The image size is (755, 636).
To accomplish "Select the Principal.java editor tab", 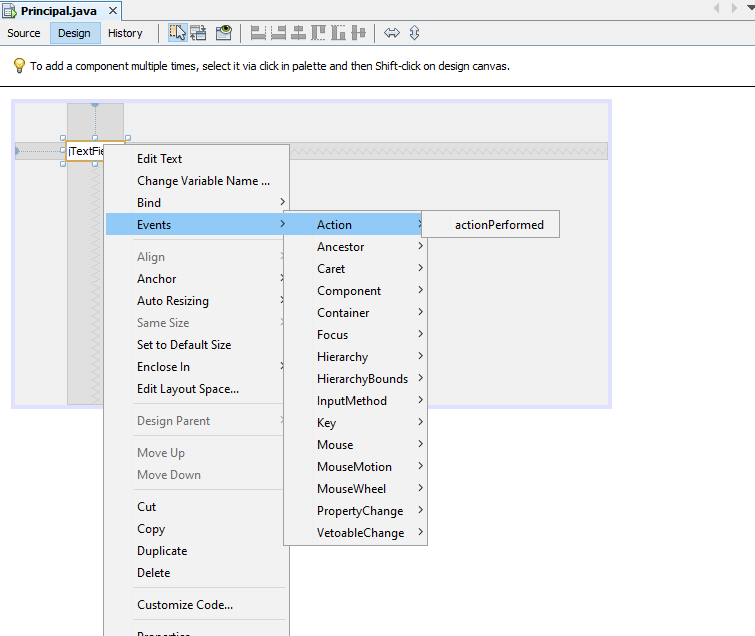I will pyautogui.click(x=59, y=11).
